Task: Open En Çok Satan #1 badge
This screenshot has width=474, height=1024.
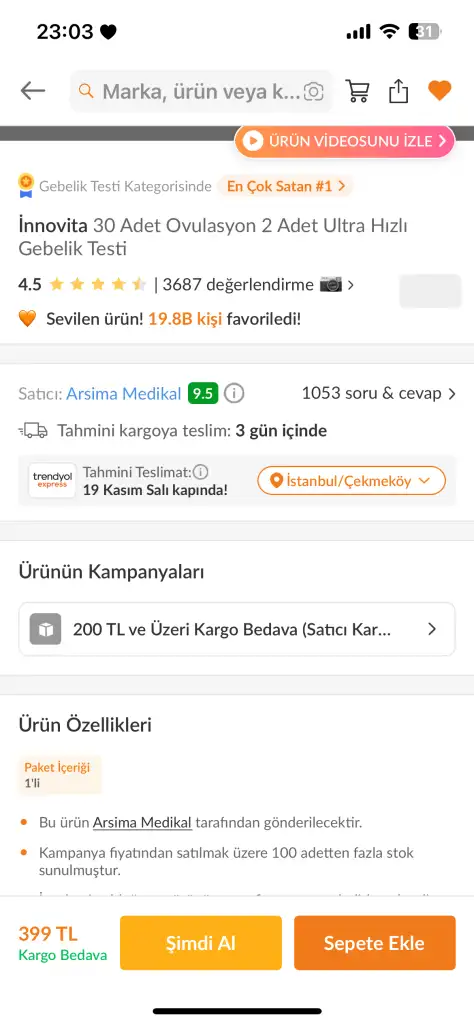Action: [285, 186]
